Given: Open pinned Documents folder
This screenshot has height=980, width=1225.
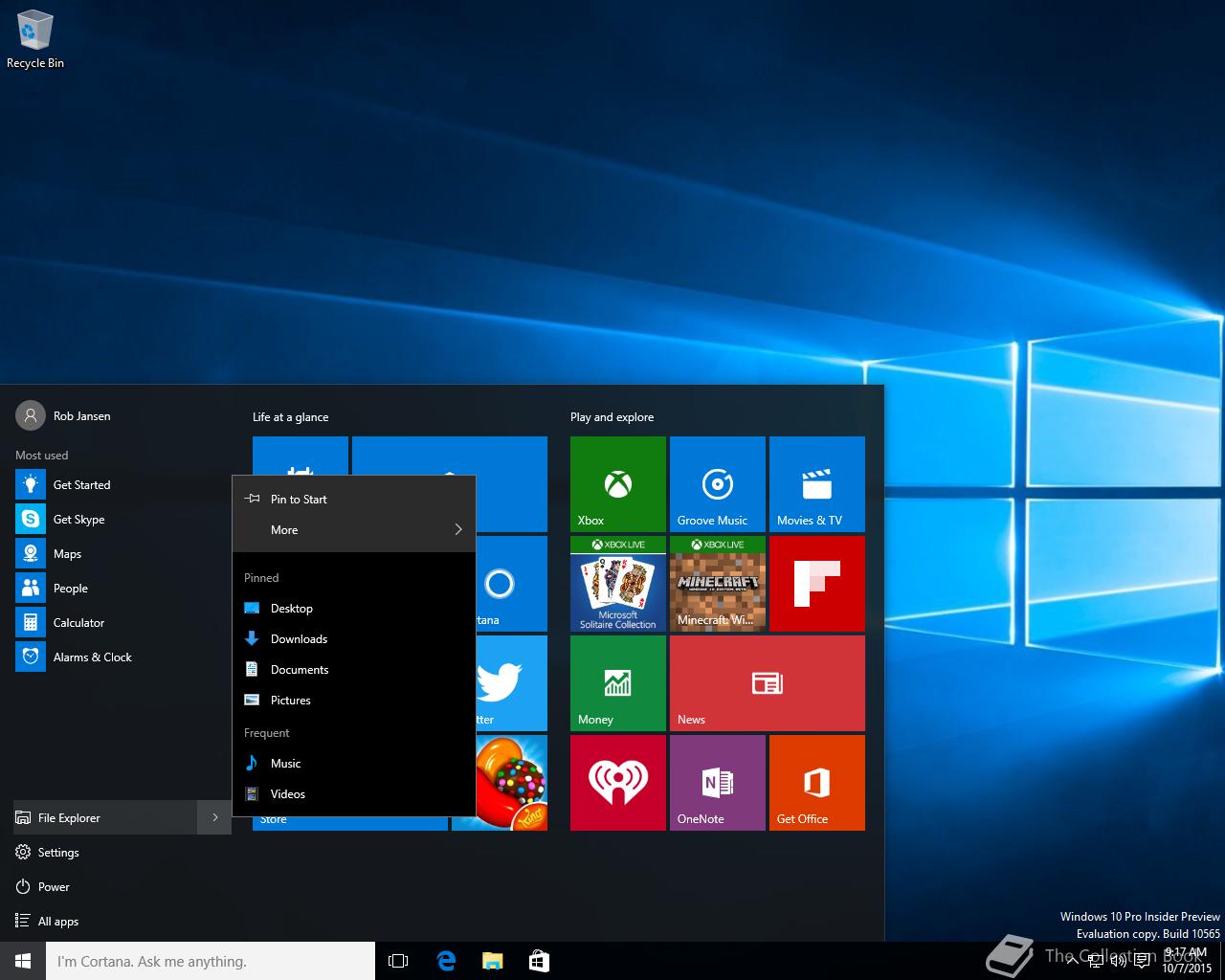Looking at the screenshot, I should (354, 670).
